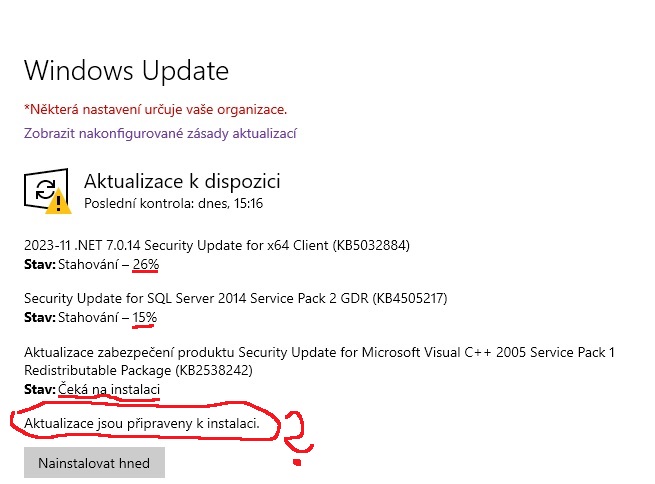Click Poslední kontrola timestamp text
Screen dimensions: 655x484
pos(173,203)
